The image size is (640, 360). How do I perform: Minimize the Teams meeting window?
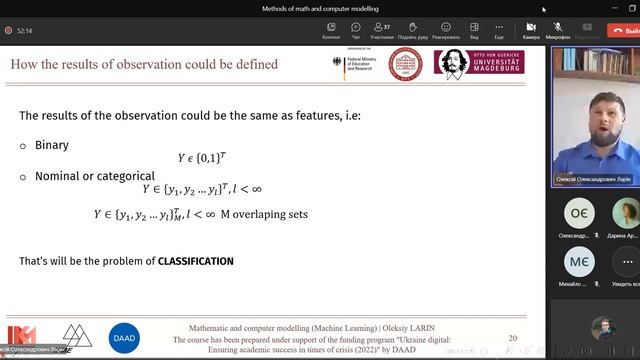(615, 8)
